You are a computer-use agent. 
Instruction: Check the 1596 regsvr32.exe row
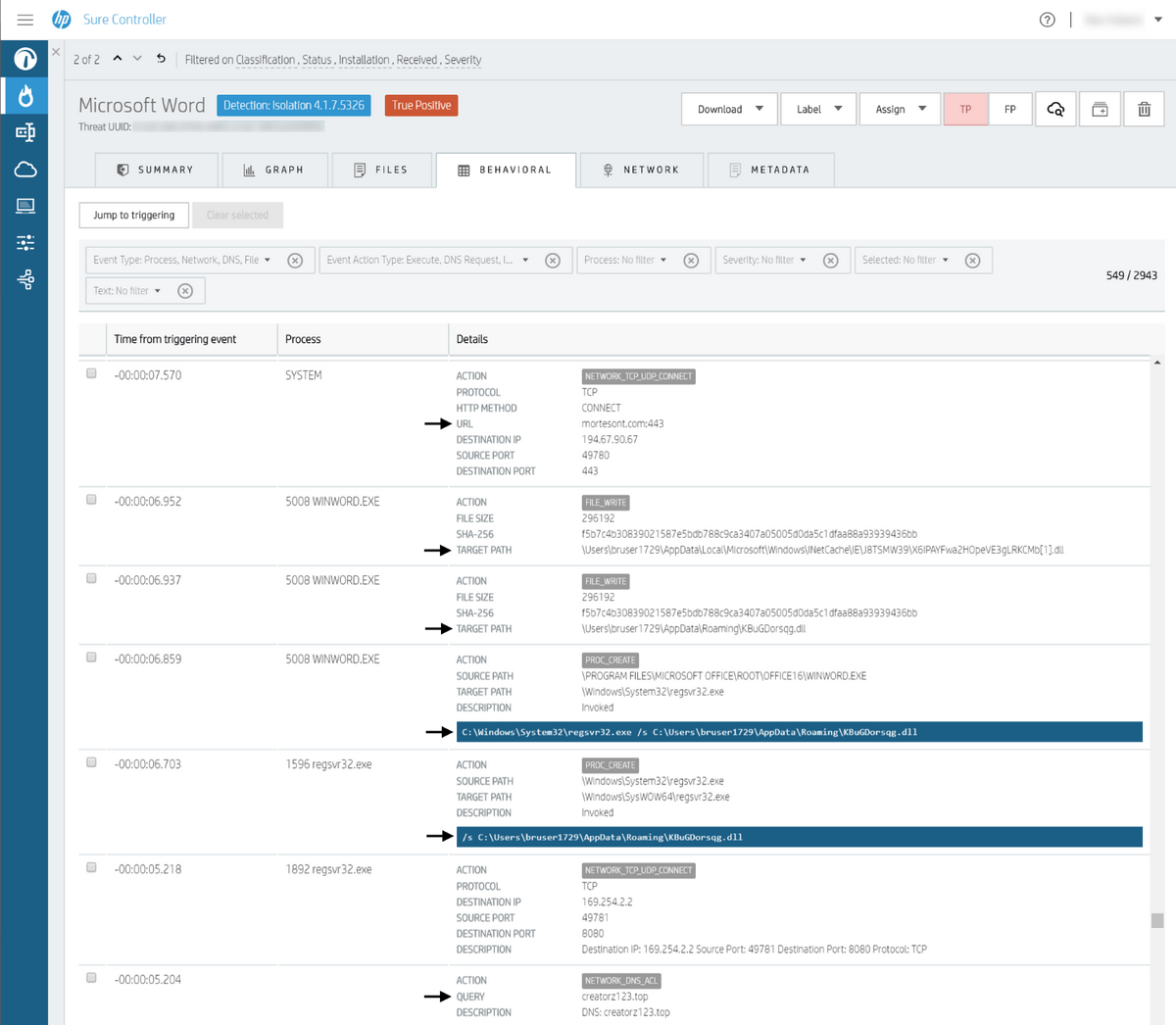pos(91,762)
